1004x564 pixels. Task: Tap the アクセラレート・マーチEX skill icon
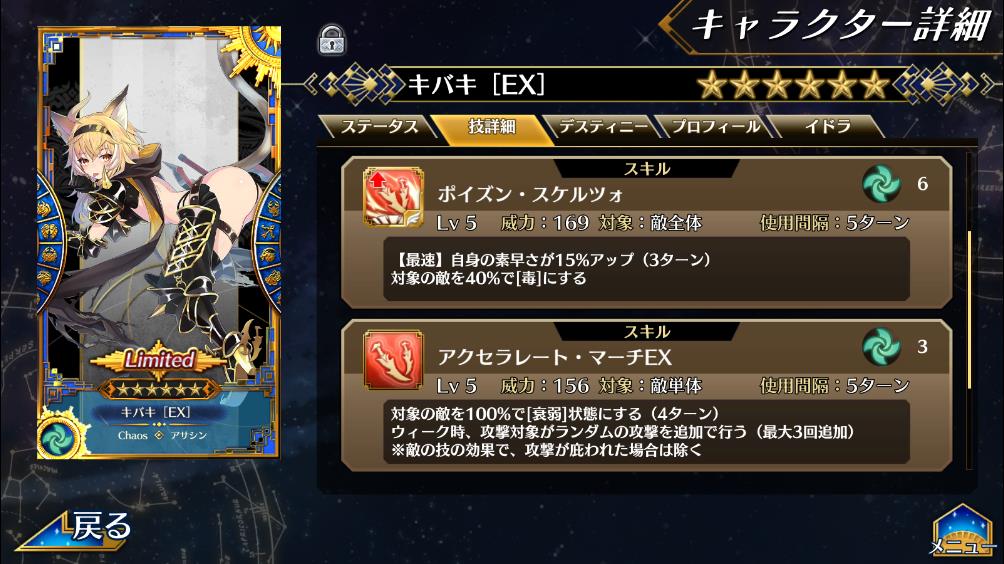(393, 360)
